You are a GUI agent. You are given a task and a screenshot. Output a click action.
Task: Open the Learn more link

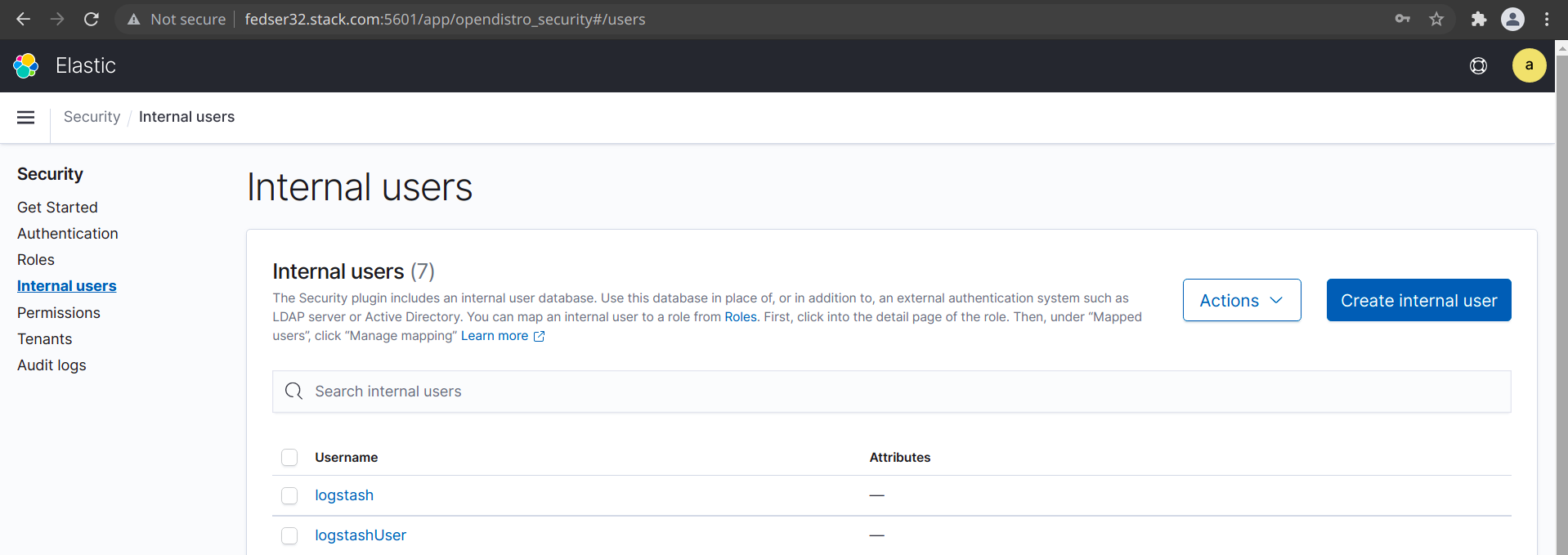tap(495, 336)
